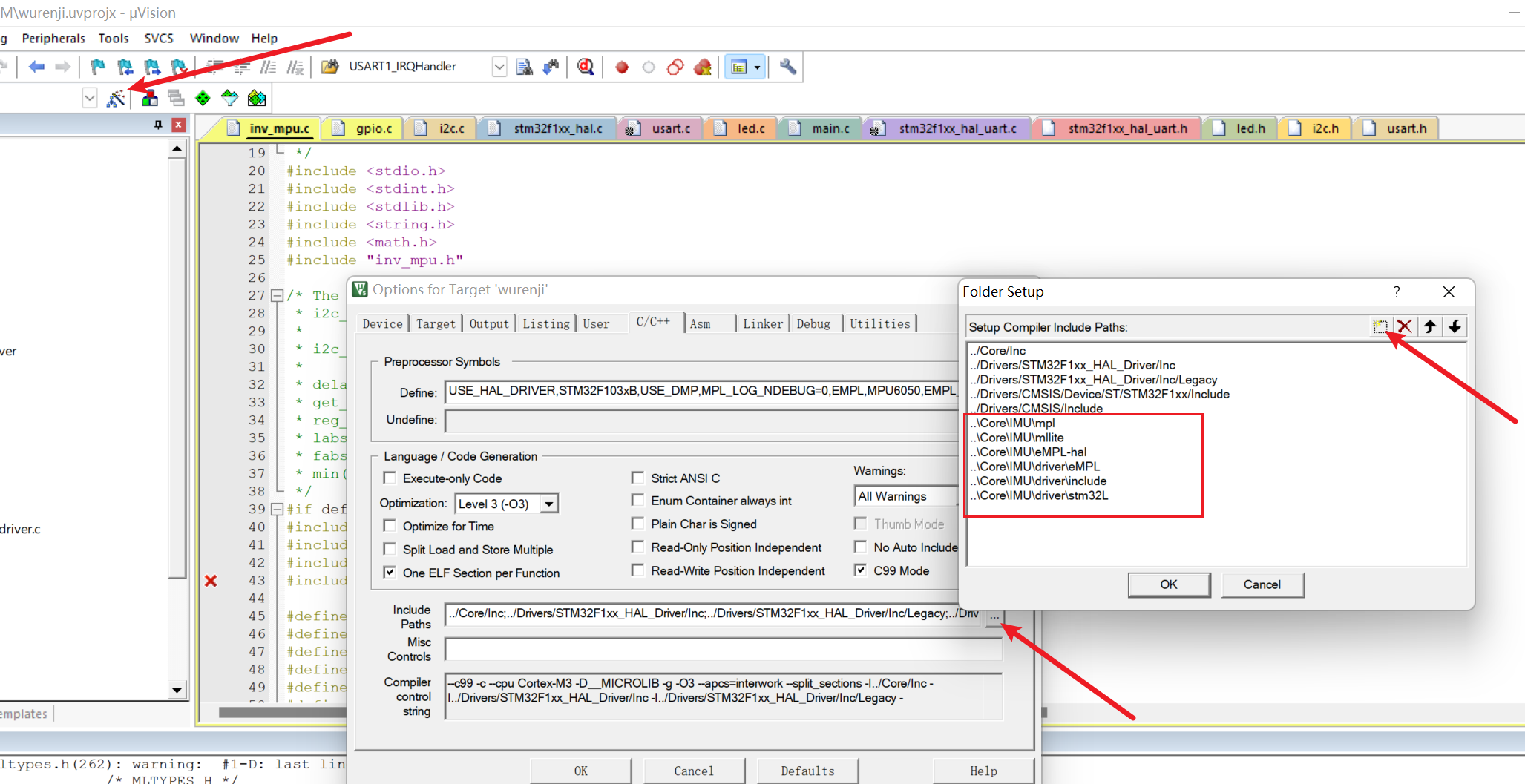Image resolution: width=1525 pixels, height=784 pixels.
Task: Kill all breakpoints icon
Action: 703,67
